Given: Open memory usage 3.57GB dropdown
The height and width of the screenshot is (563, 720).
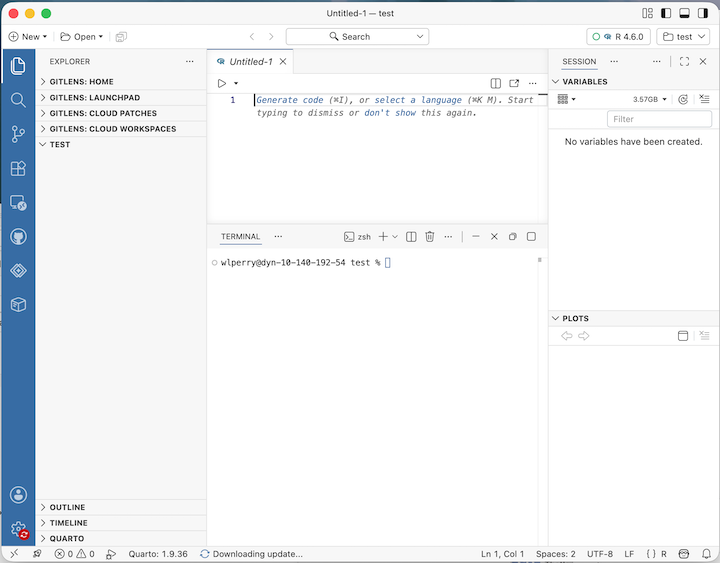Looking at the screenshot, I should (x=650, y=99).
